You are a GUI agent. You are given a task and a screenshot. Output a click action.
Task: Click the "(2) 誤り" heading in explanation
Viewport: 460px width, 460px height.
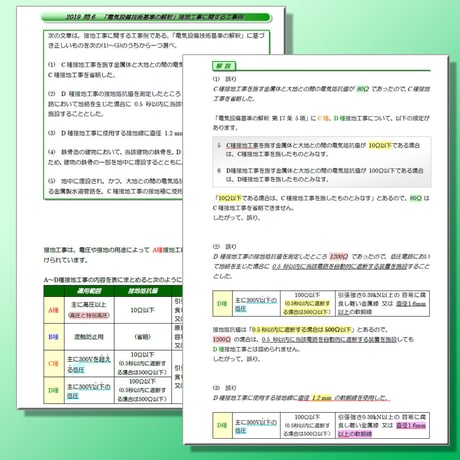pyautogui.click(x=225, y=247)
